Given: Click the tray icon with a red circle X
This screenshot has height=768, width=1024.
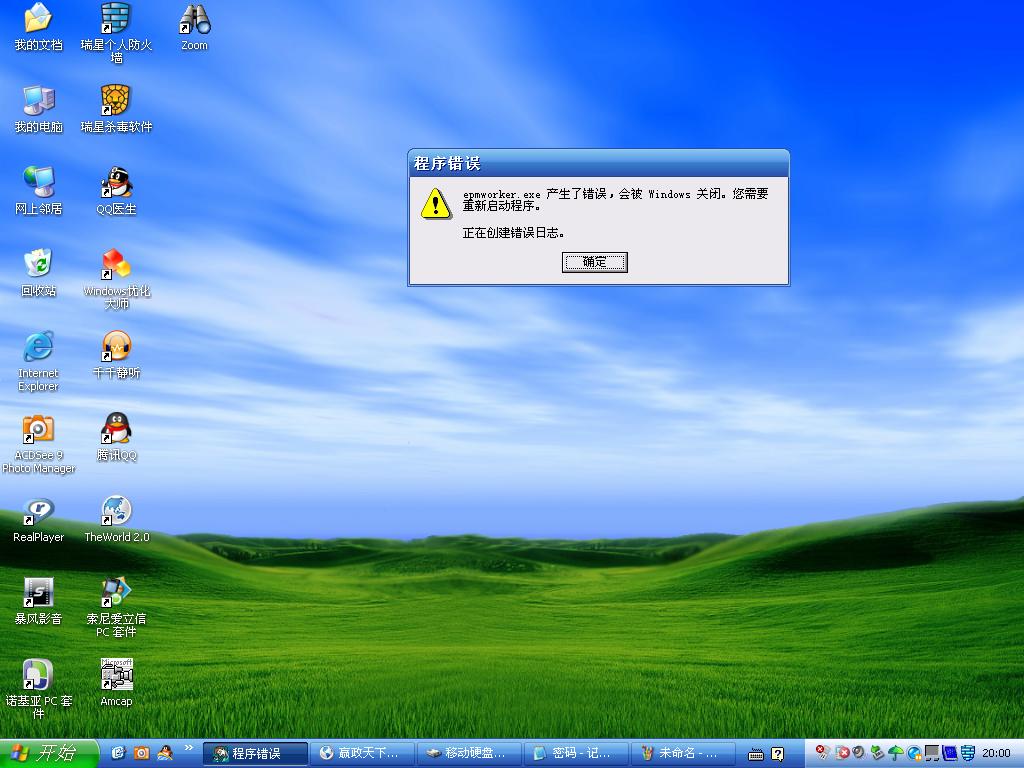Looking at the screenshot, I should point(842,753).
